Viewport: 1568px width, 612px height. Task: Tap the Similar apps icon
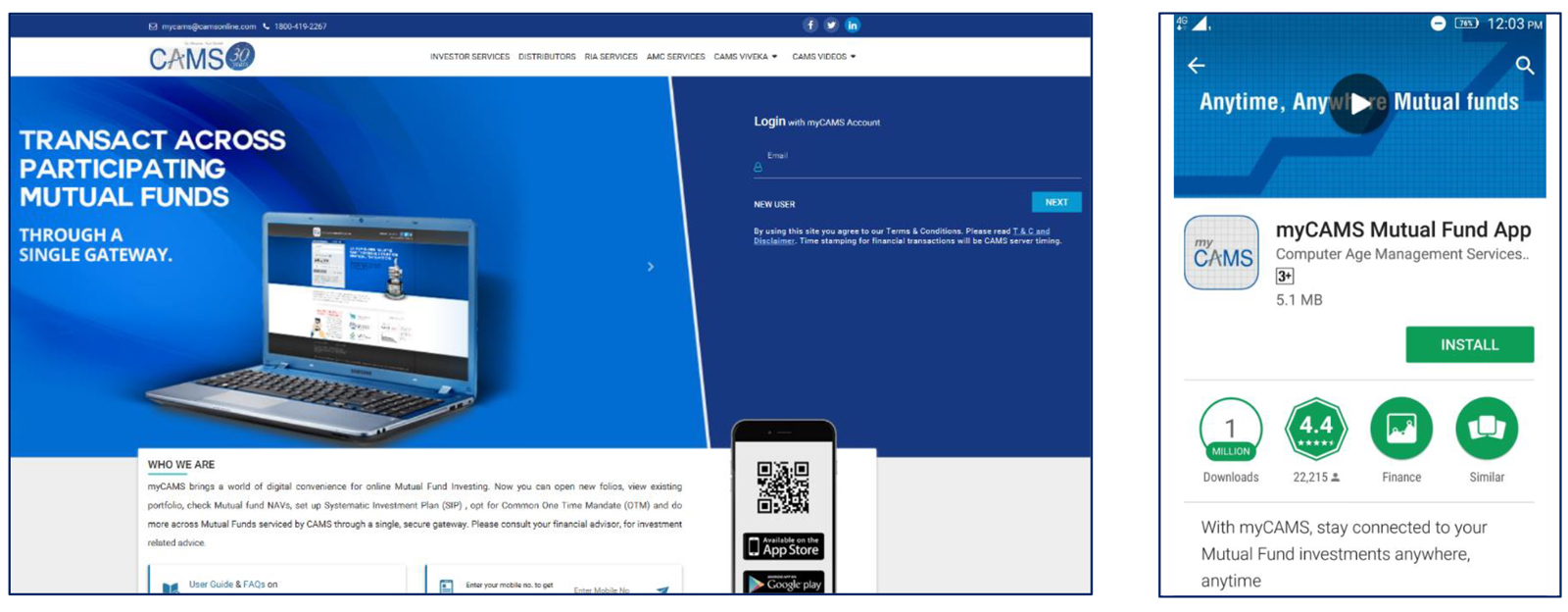tap(1486, 429)
